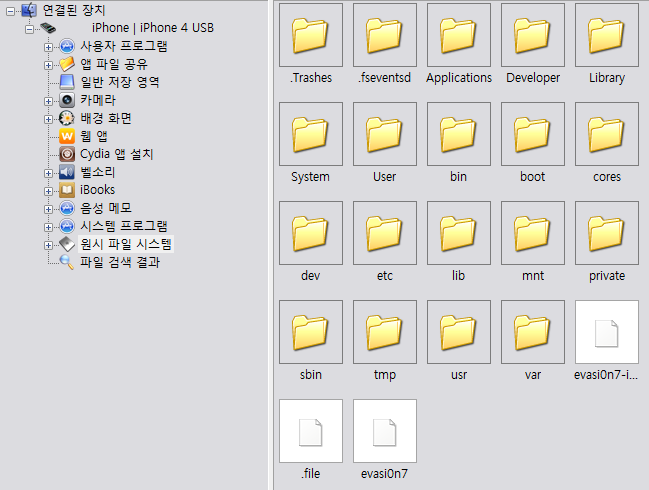Expand the 음성 메모 node
The image size is (649, 490).
pyautogui.click(x=48, y=209)
